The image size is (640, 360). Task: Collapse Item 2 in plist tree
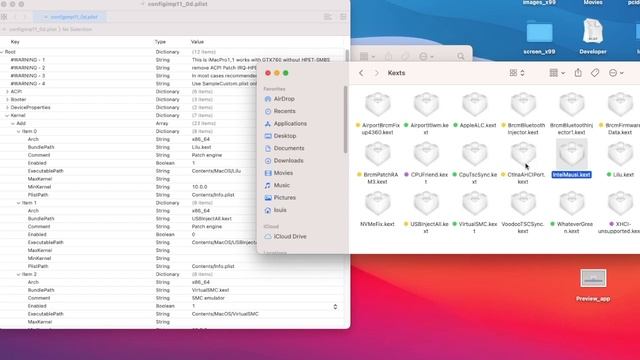18,274
